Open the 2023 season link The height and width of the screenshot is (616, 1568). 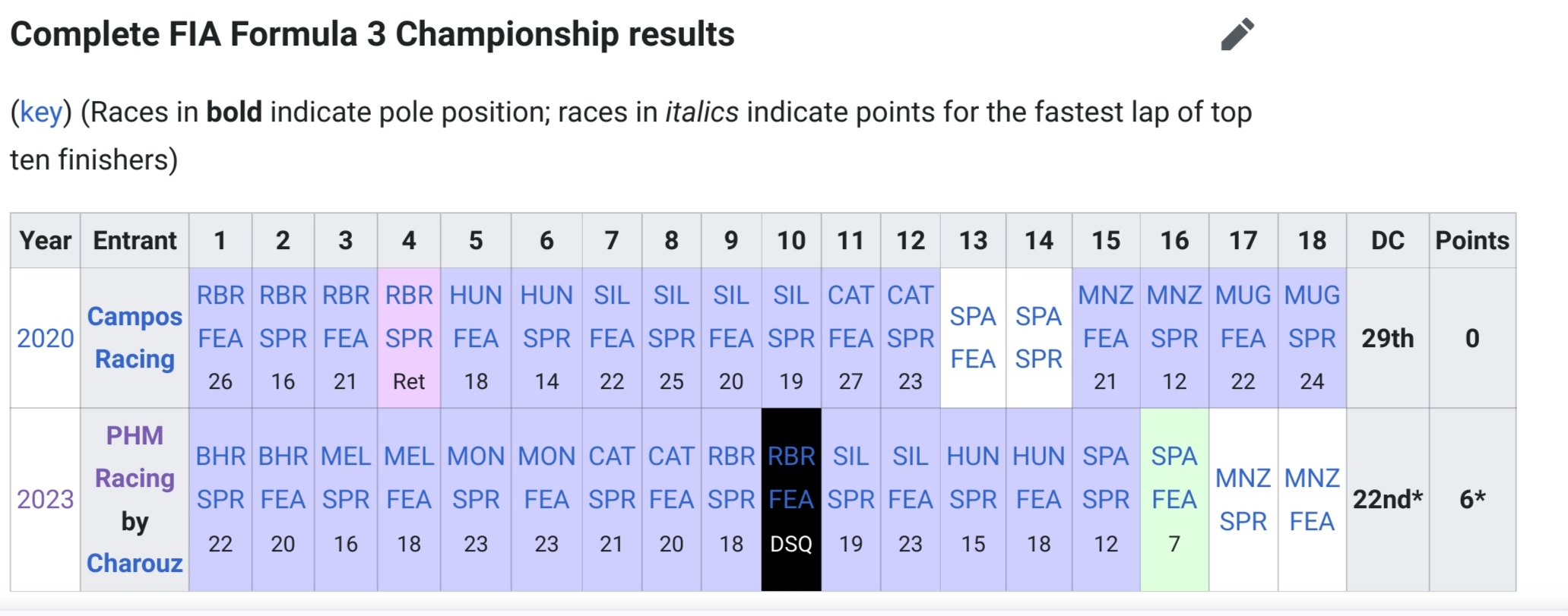(45, 499)
